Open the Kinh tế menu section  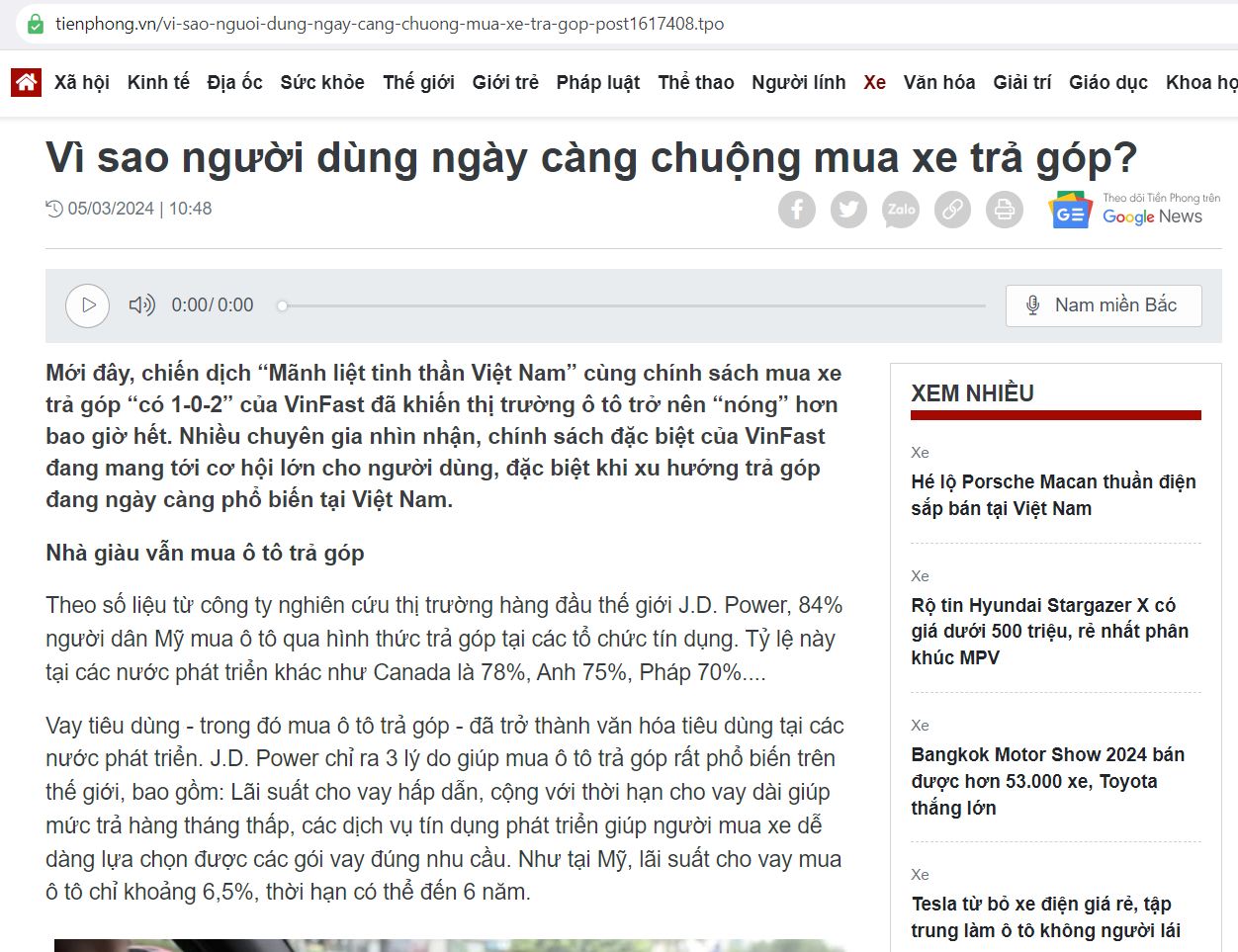click(158, 82)
